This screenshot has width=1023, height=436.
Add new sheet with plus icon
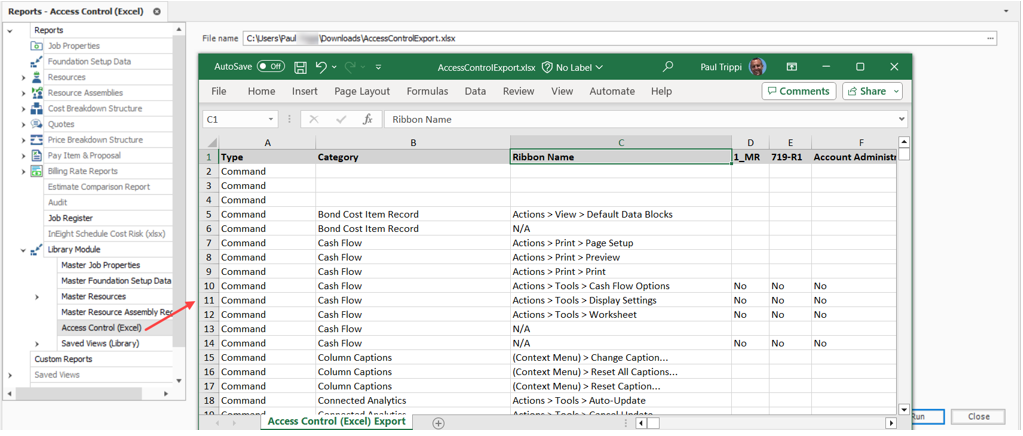pyautogui.click(x=438, y=423)
